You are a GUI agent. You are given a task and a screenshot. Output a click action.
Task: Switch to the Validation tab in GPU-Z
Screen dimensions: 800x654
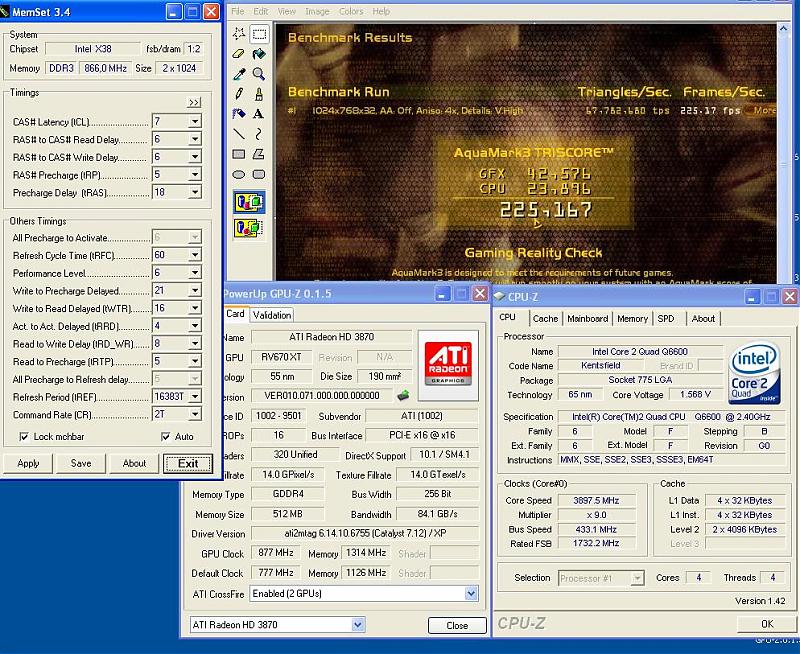point(272,315)
